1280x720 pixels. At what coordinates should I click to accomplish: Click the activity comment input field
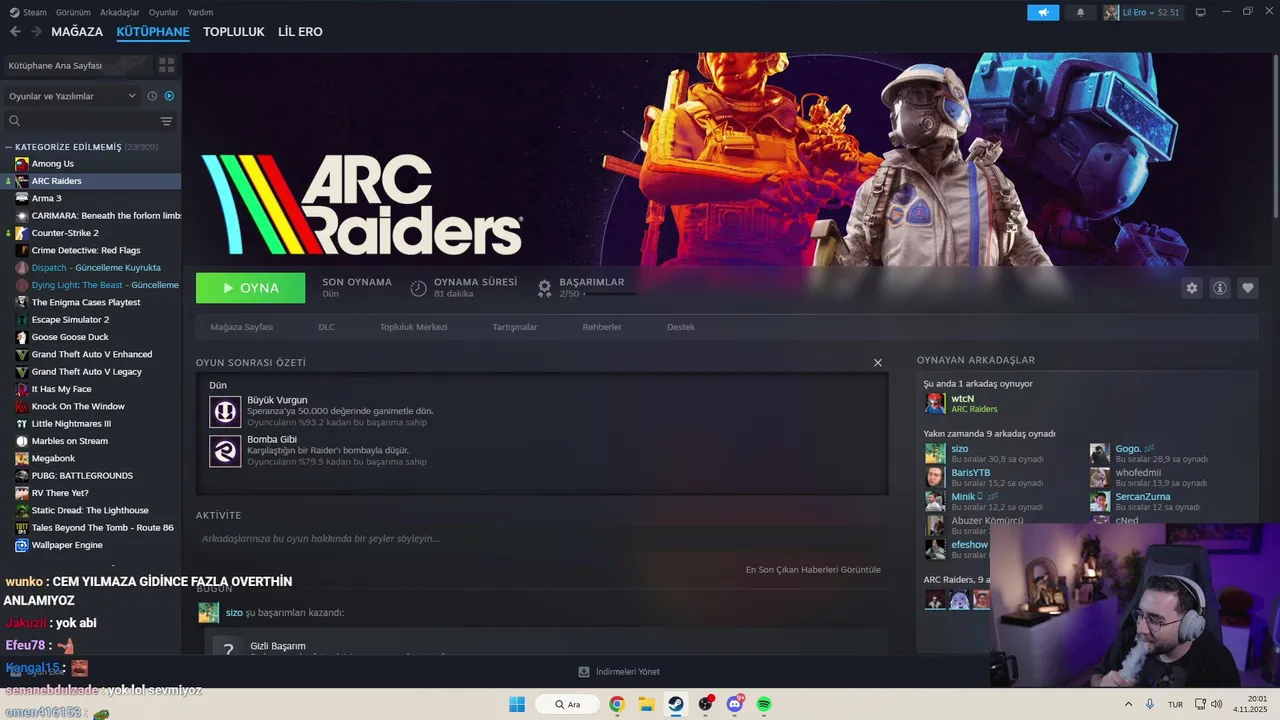[x=541, y=539]
